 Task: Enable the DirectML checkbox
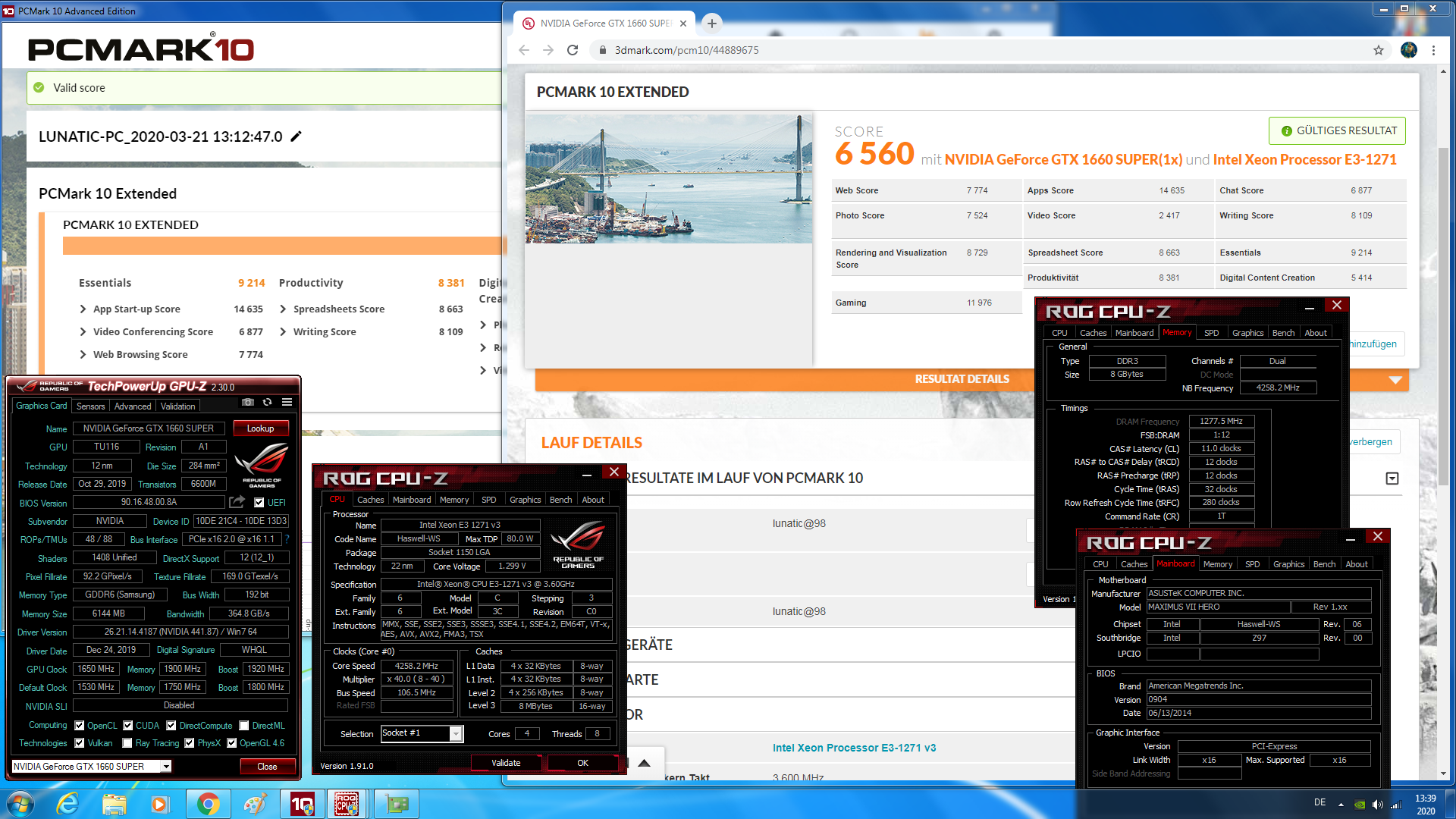(x=244, y=725)
